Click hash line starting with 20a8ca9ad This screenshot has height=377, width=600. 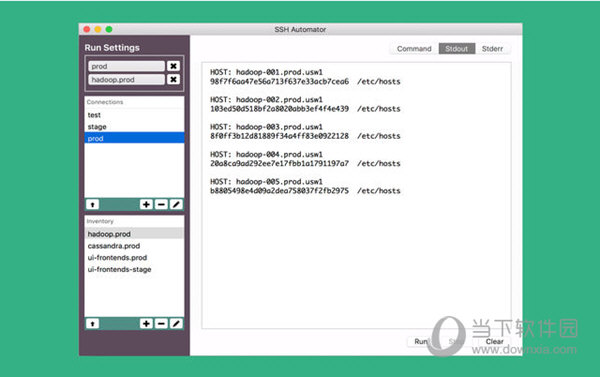coord(305,163)
